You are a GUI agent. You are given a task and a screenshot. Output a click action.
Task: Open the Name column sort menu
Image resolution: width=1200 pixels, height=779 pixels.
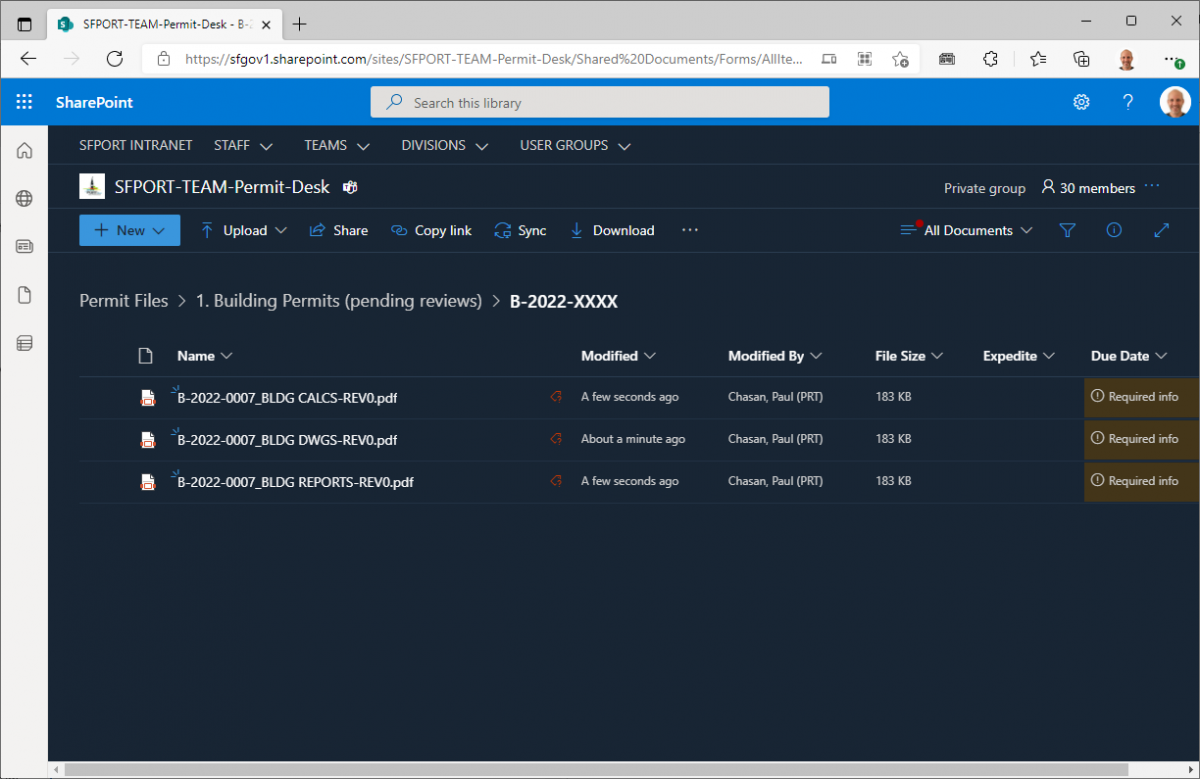pos(204,356)
